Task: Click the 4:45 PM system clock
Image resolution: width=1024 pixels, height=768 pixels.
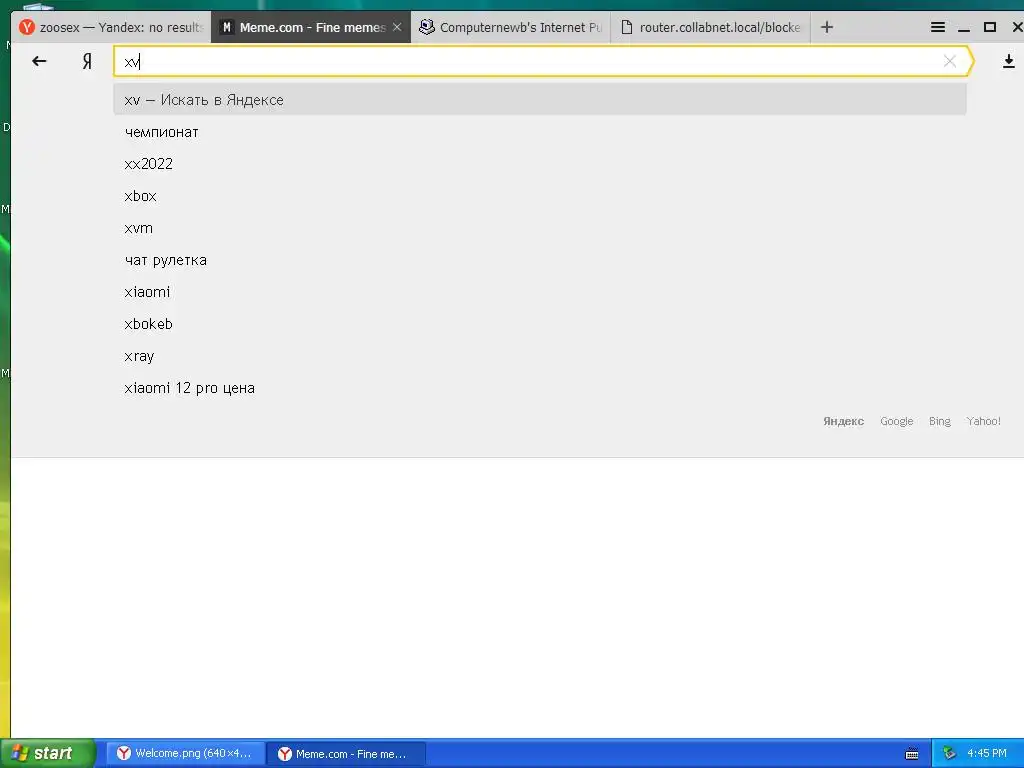Action: 987,753
